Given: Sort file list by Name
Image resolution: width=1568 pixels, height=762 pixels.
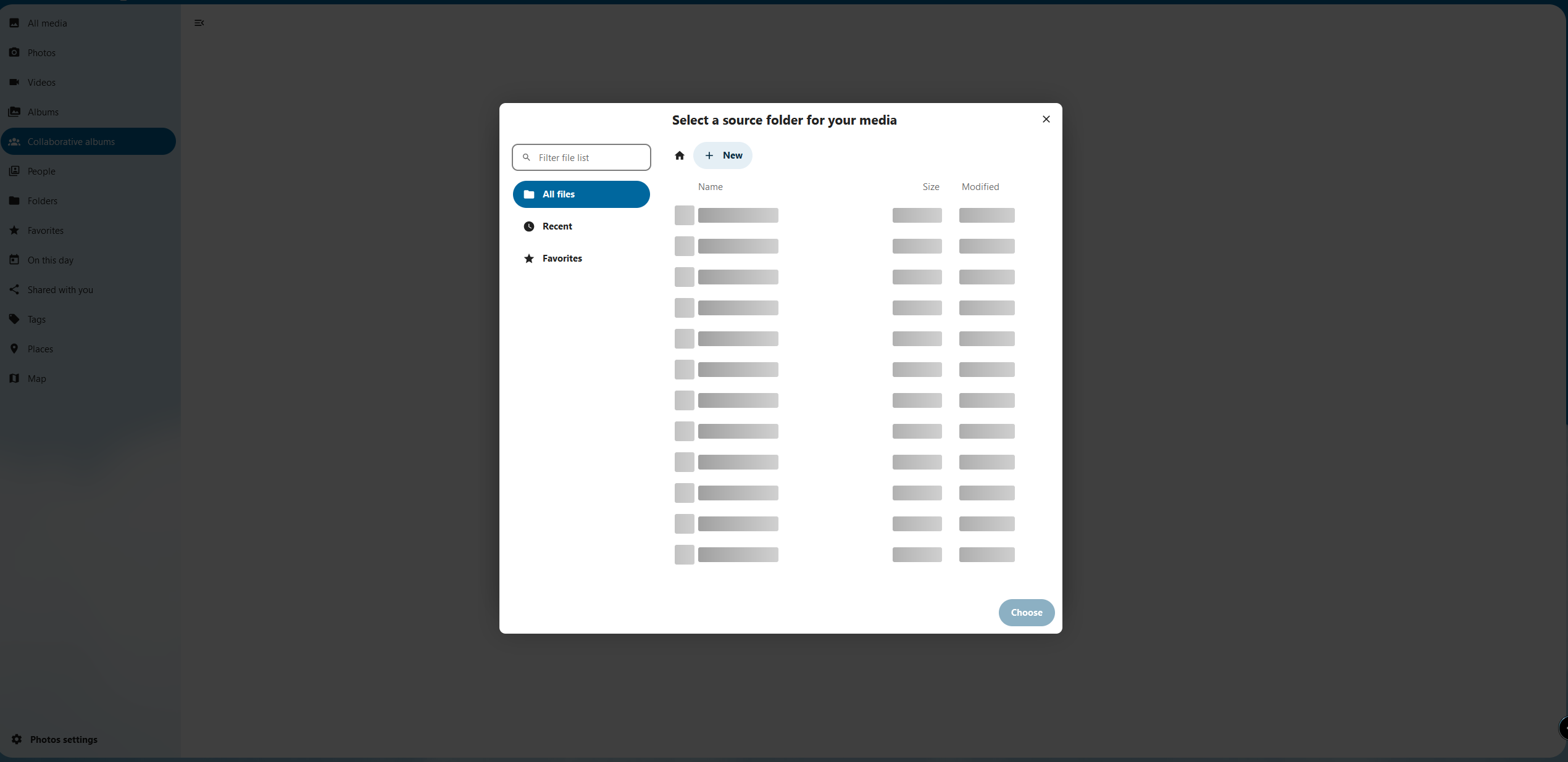Looking at the screenshot, I should pos(710,187).
